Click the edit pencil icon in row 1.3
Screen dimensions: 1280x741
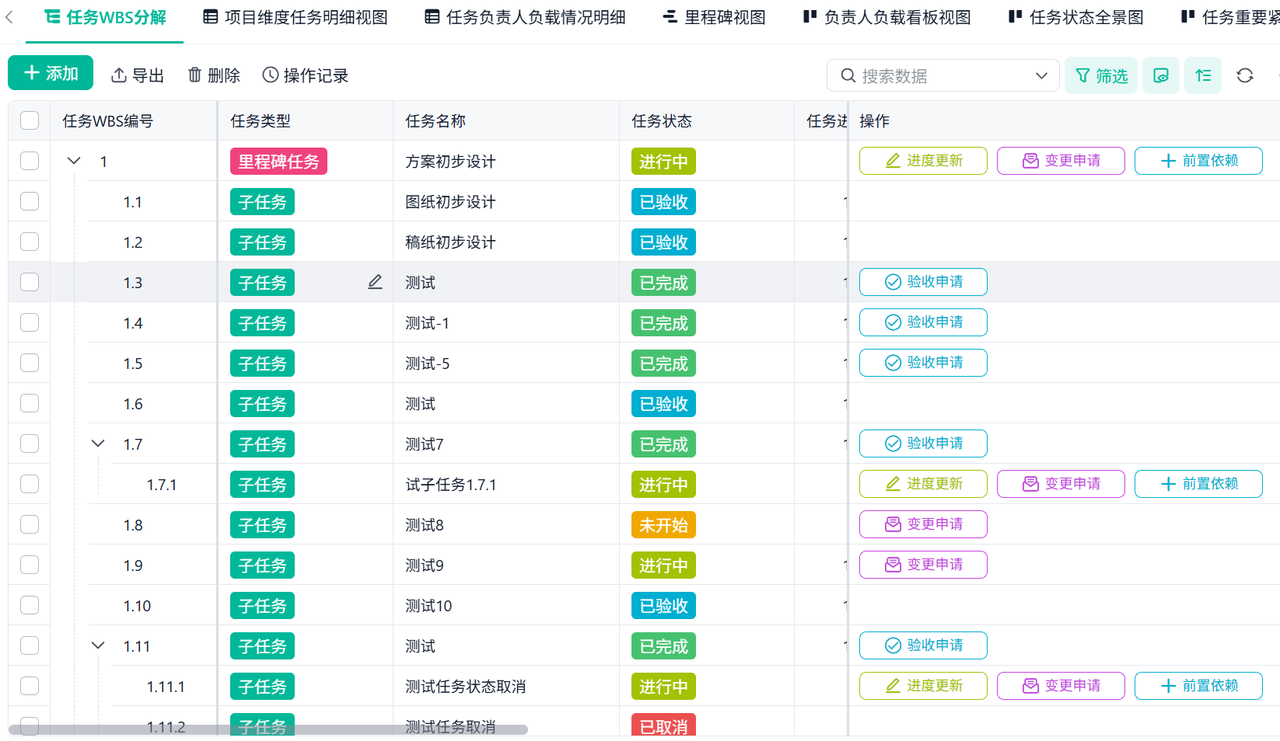[x=375, y=282]
